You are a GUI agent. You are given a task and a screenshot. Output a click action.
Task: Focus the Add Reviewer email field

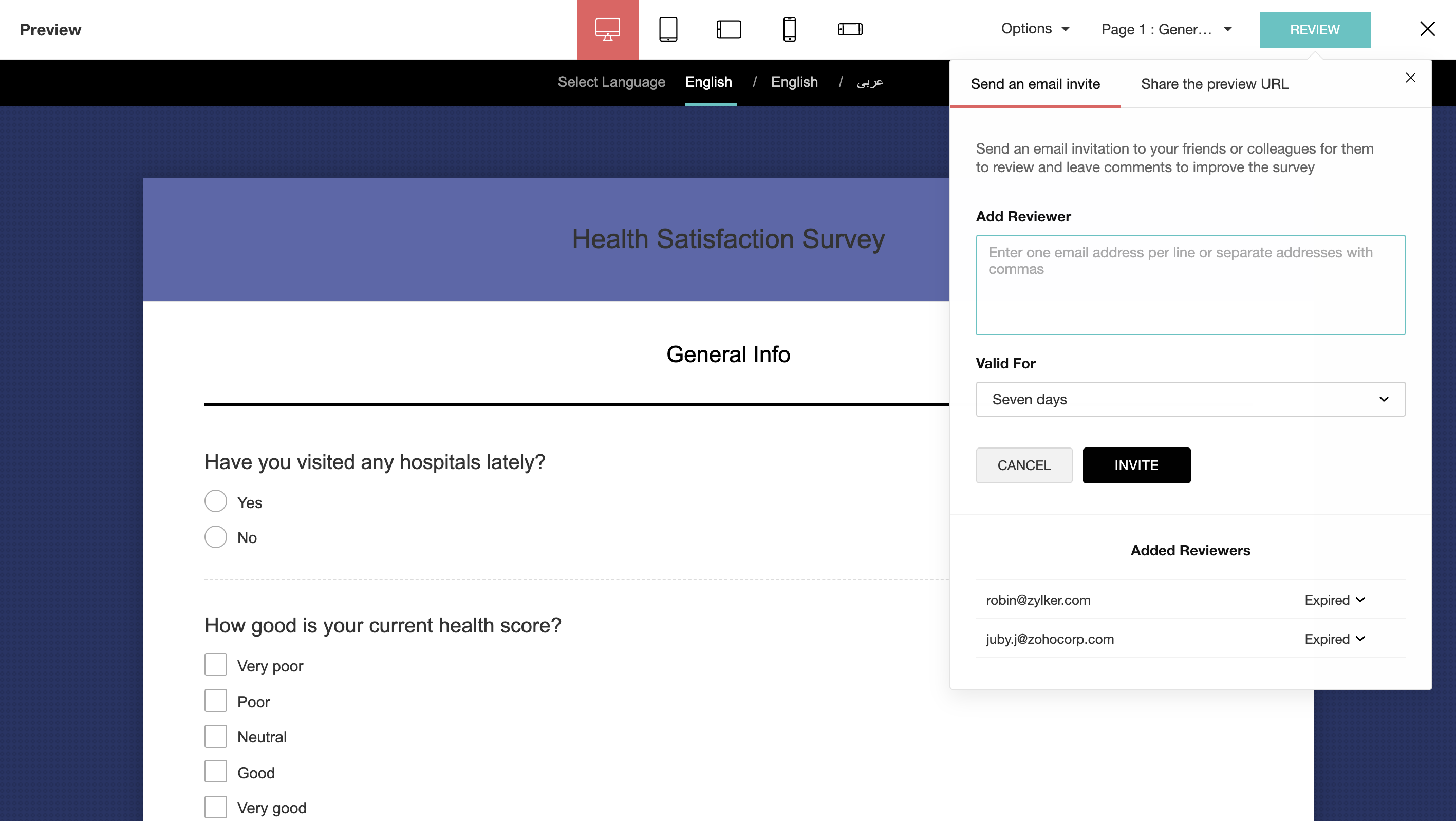[x=1190, y=285]
